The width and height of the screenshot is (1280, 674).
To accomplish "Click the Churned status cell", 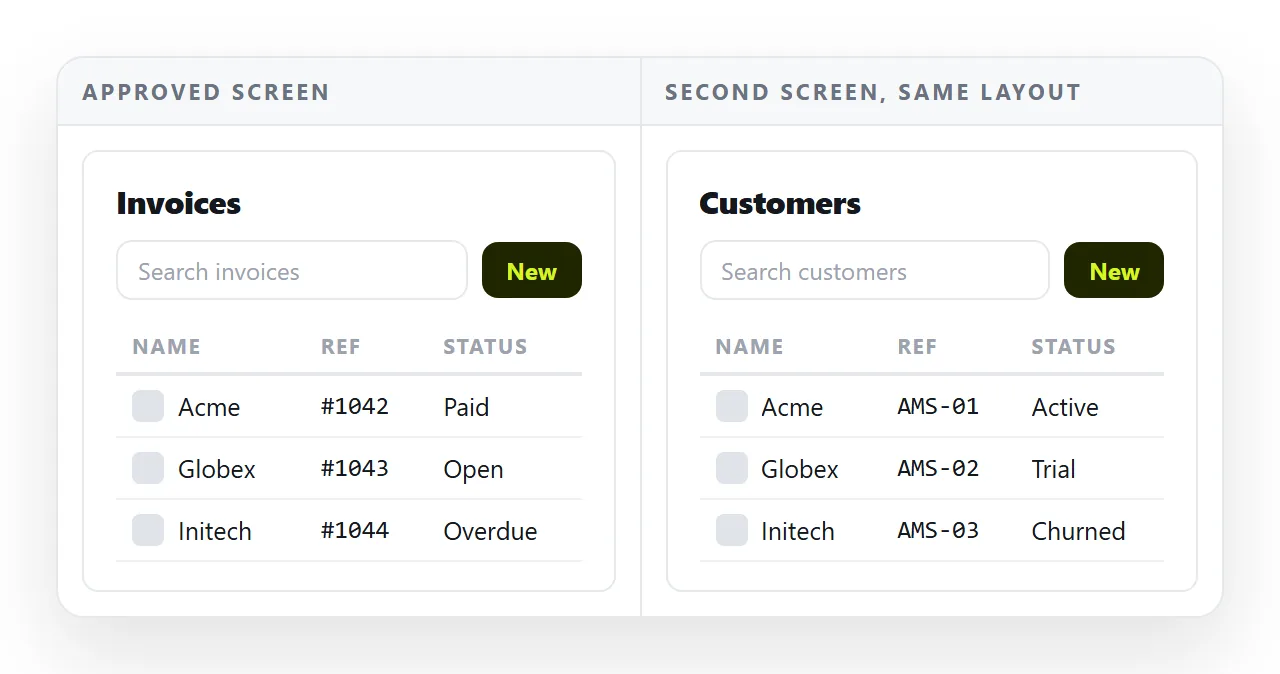I will (1078, 531).
